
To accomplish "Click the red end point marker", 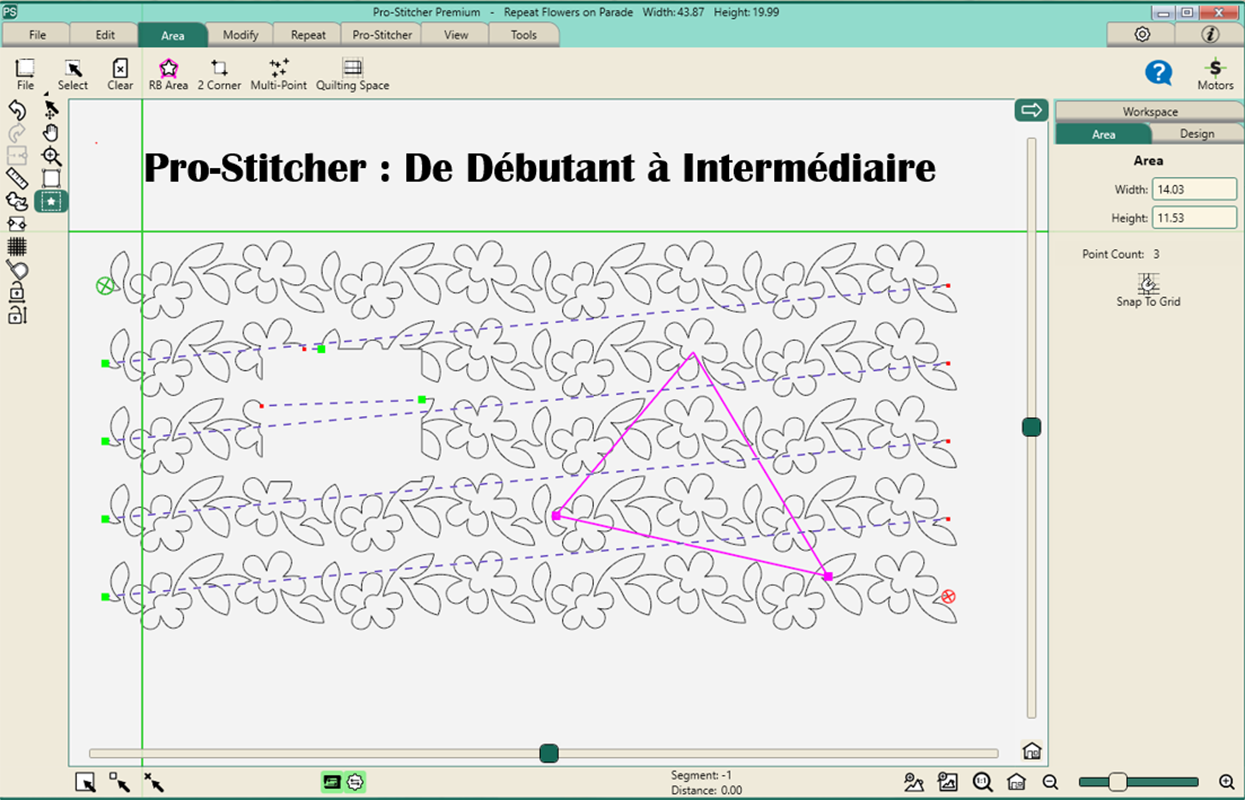I will tap(948, 597).
